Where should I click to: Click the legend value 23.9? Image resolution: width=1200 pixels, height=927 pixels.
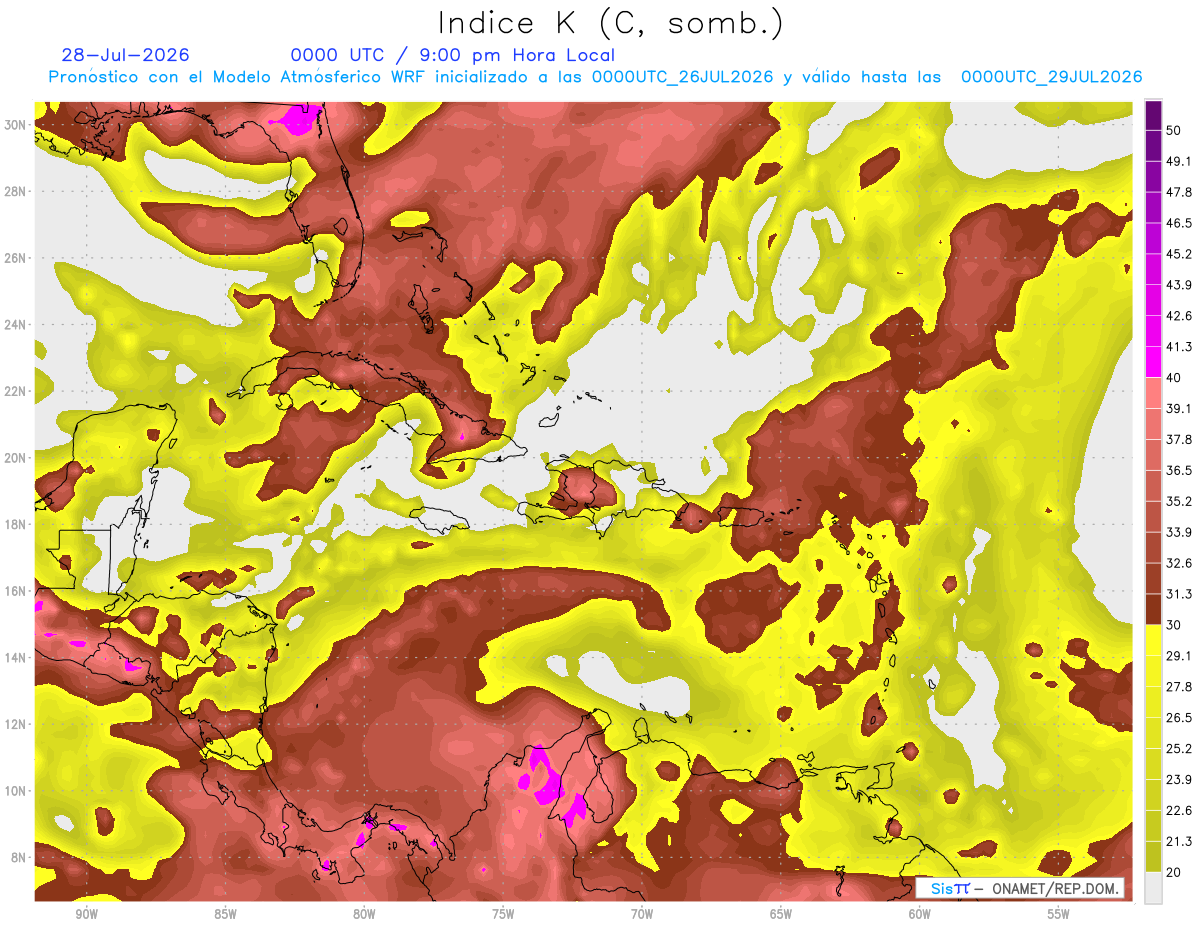(x=1179, y=779)
